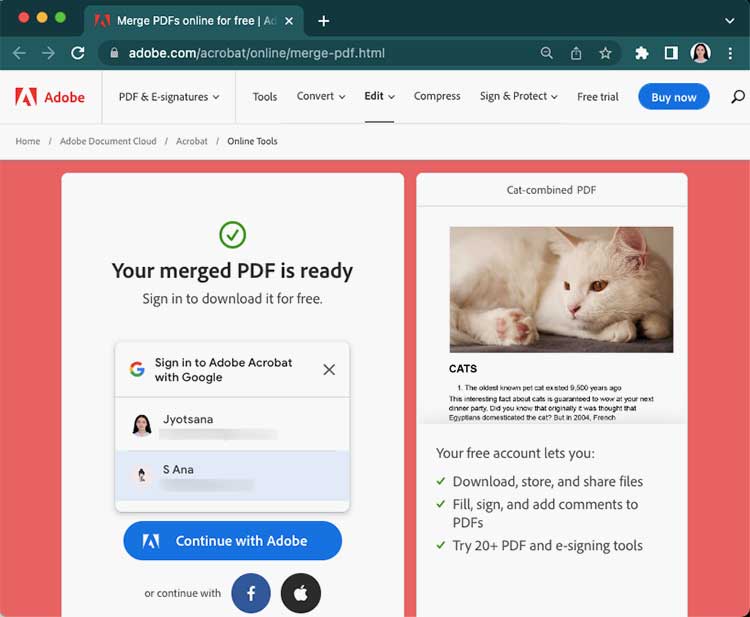Expand the Edit dropdown

pyautogui.click(x=379, y=96)
